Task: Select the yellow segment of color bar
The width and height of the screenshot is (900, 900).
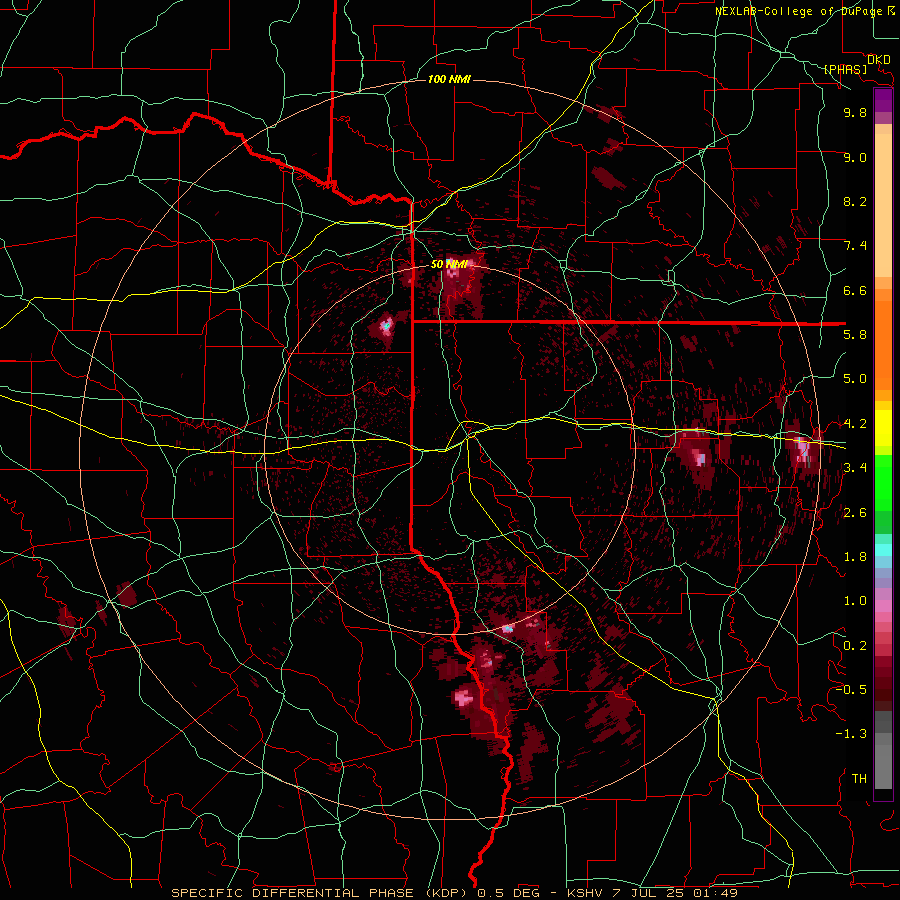Action: (883, 428)
